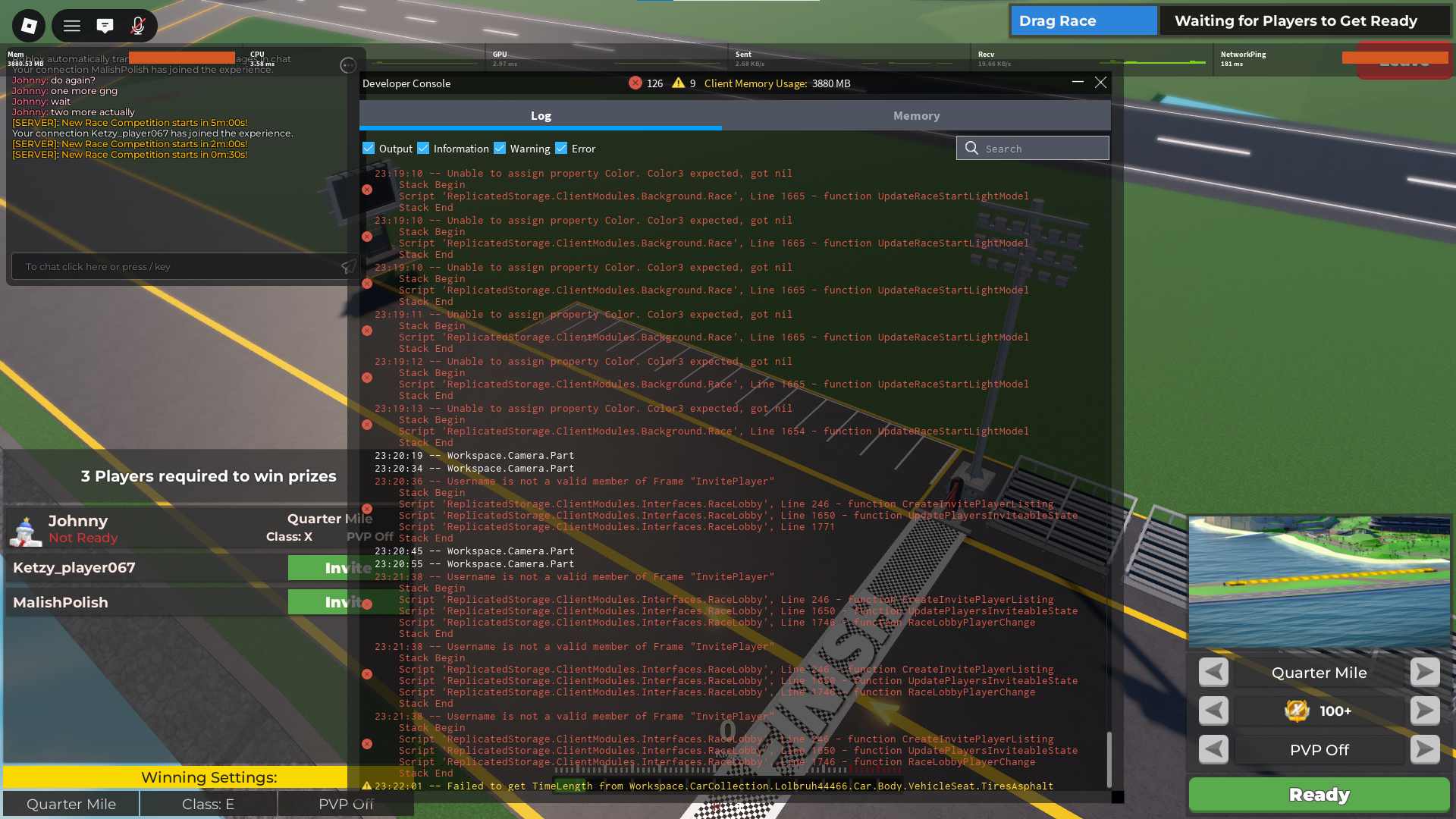Click the yellow warning count icon
Viewport: 1456px width, 819px height.
click(x=678, y=83)
